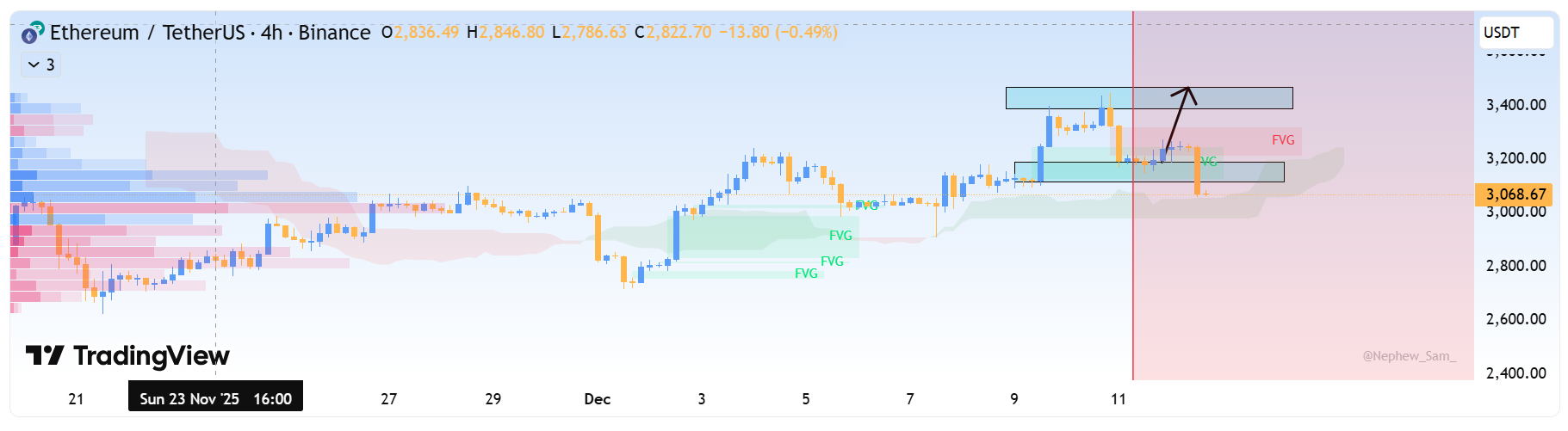Click the @Nephew_Sam_ author watermark
Image resolution: width=1568 pixels, height=431 pixels.
pos(1409,356)
